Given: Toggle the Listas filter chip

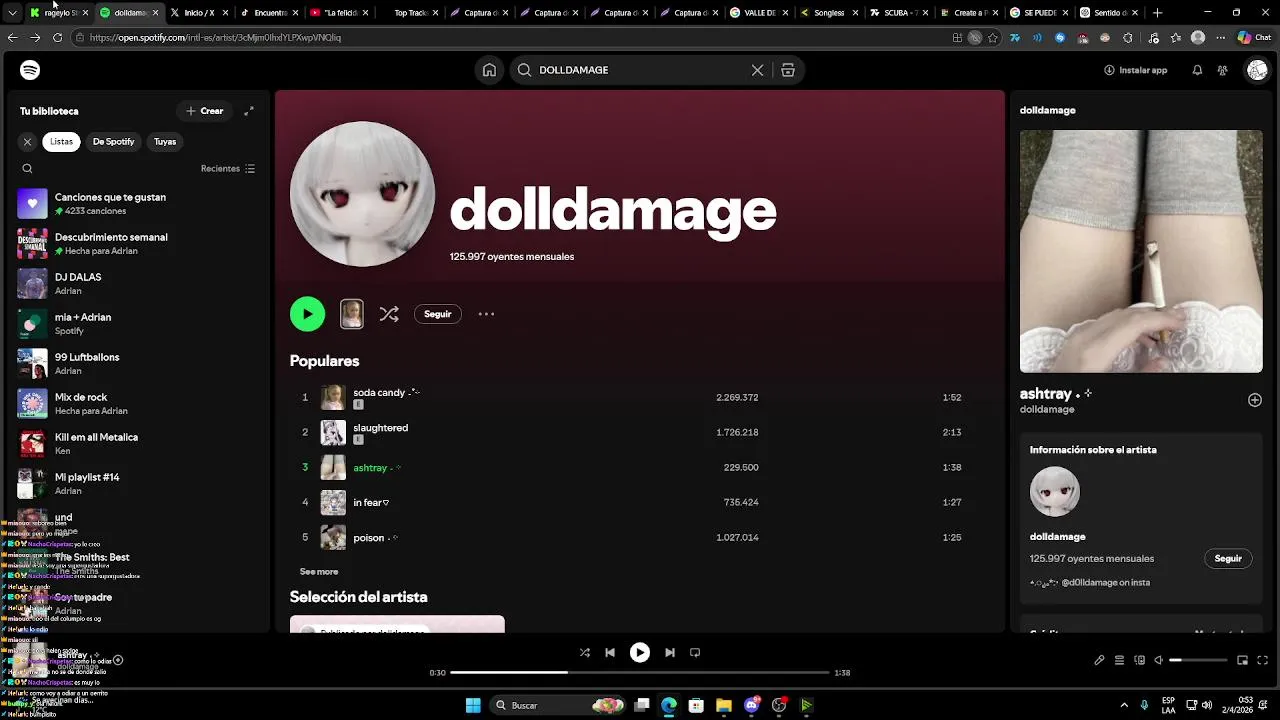Looking at the screenshot, I should pyautogui.click(x=62, y=142).
